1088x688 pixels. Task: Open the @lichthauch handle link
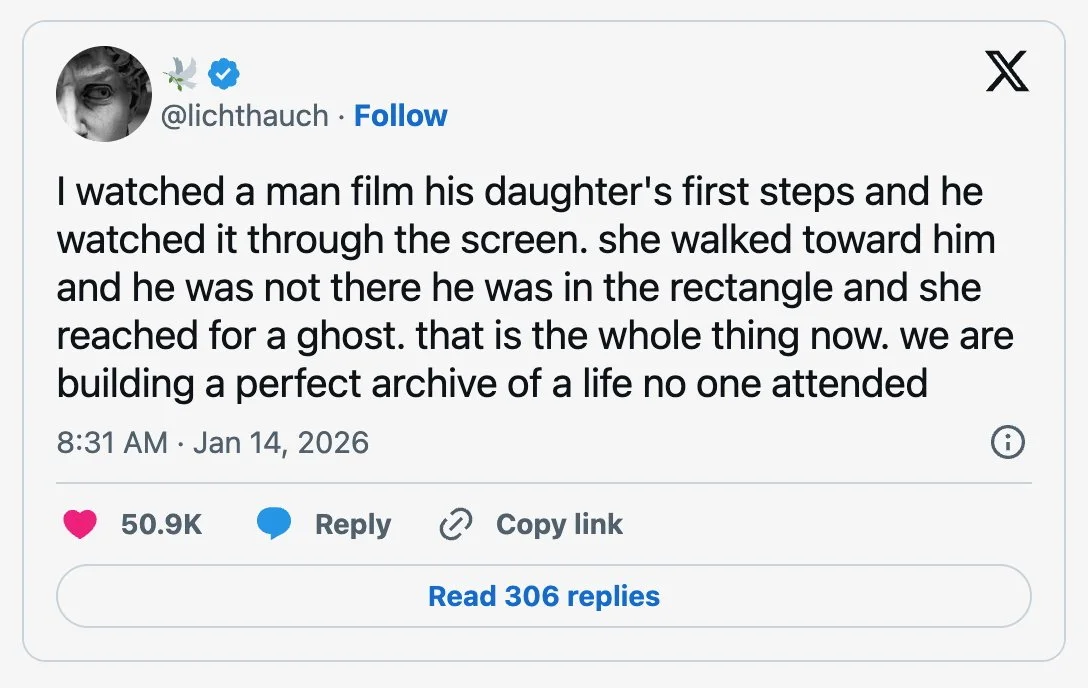coord(244,116)
